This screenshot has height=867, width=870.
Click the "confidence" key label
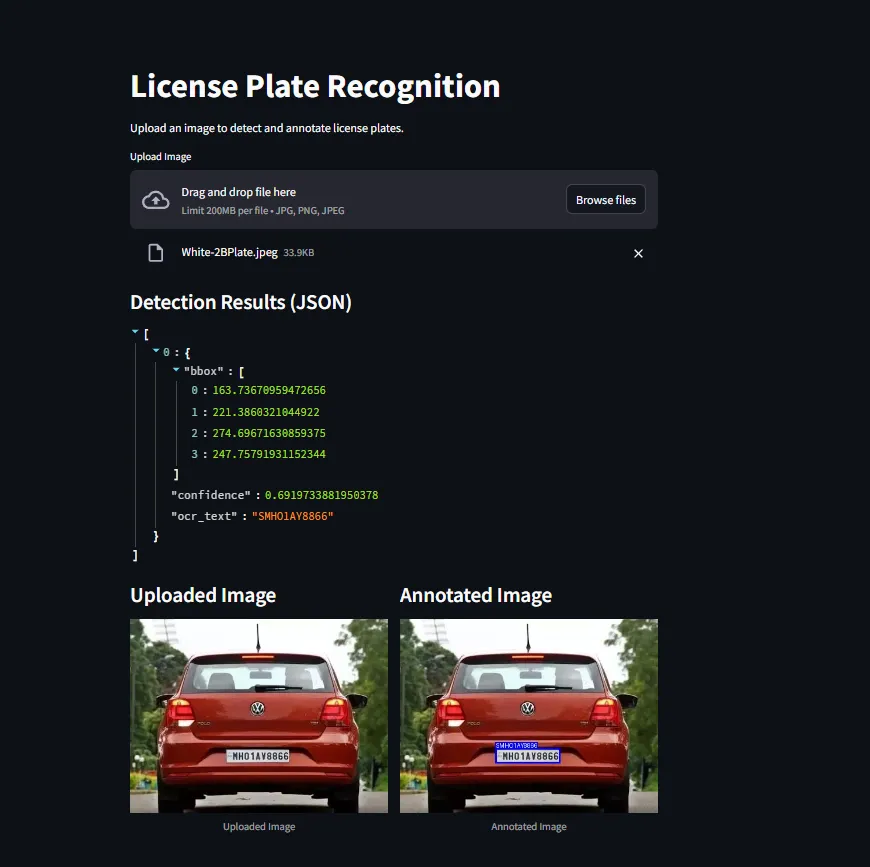pyautogui.click(x=211, y=495)
